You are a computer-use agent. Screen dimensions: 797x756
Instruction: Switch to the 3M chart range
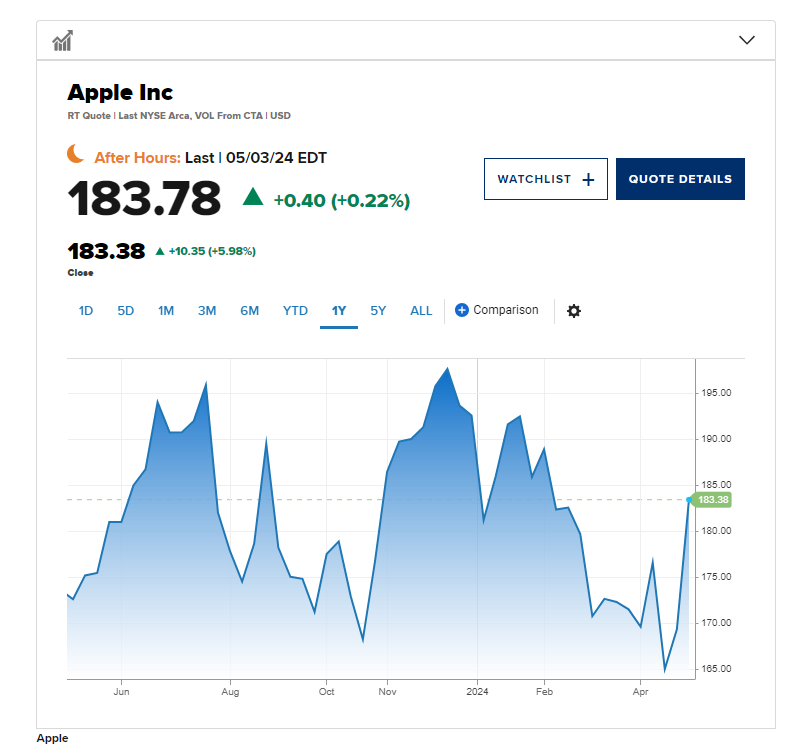pyautogui.click(x=207, y=311)
